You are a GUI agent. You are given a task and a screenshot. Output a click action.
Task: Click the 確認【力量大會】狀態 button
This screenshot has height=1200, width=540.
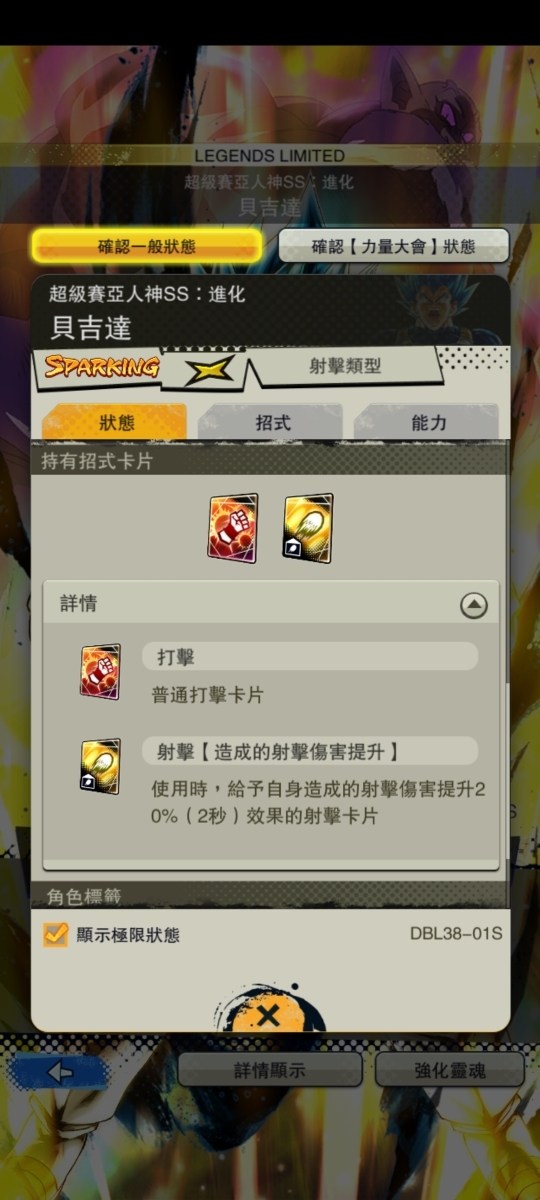(393, 246)
